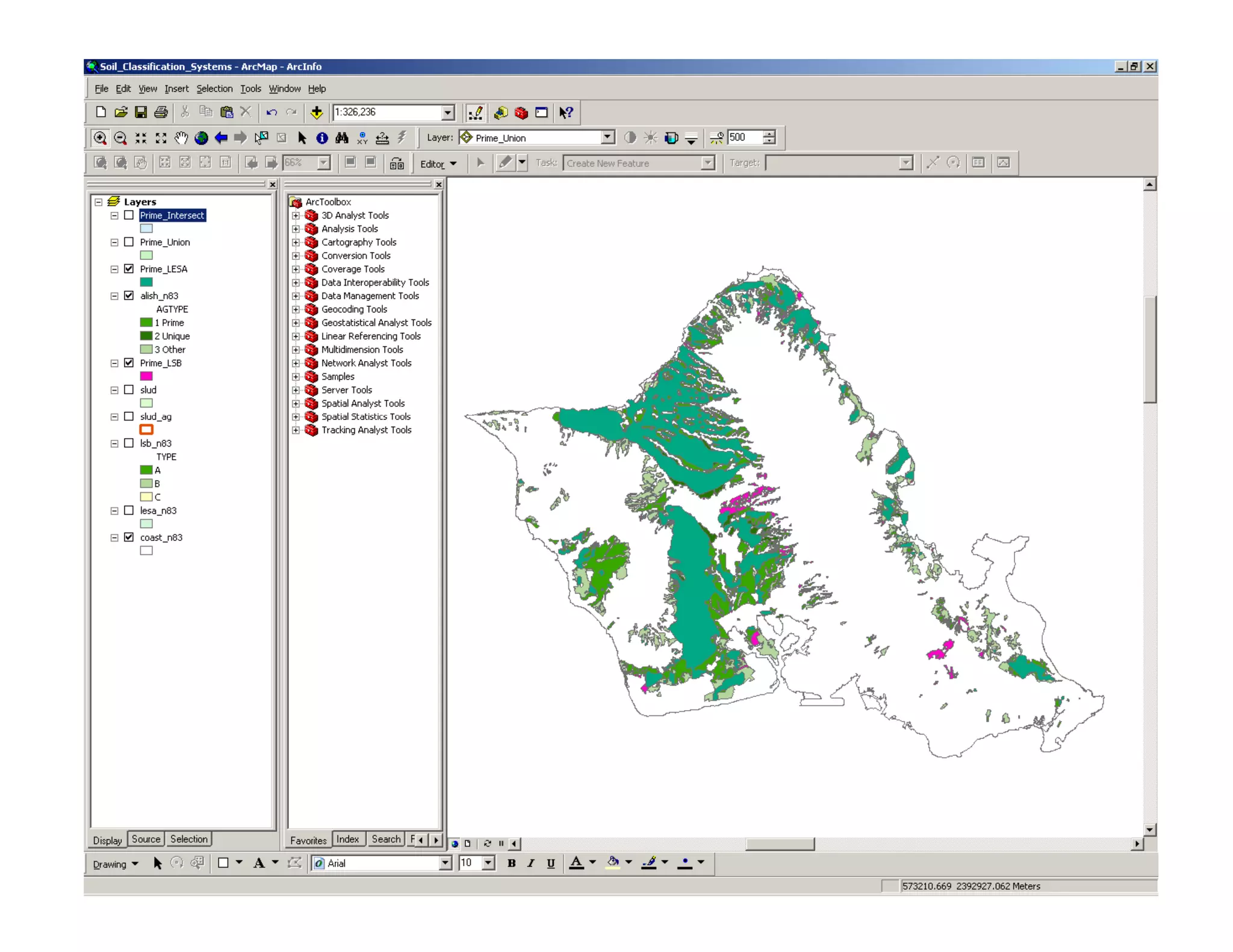This screenshot has height=952, width=1233.
Task: Activate the Pan hand tool
Action: tap(181, 138)
